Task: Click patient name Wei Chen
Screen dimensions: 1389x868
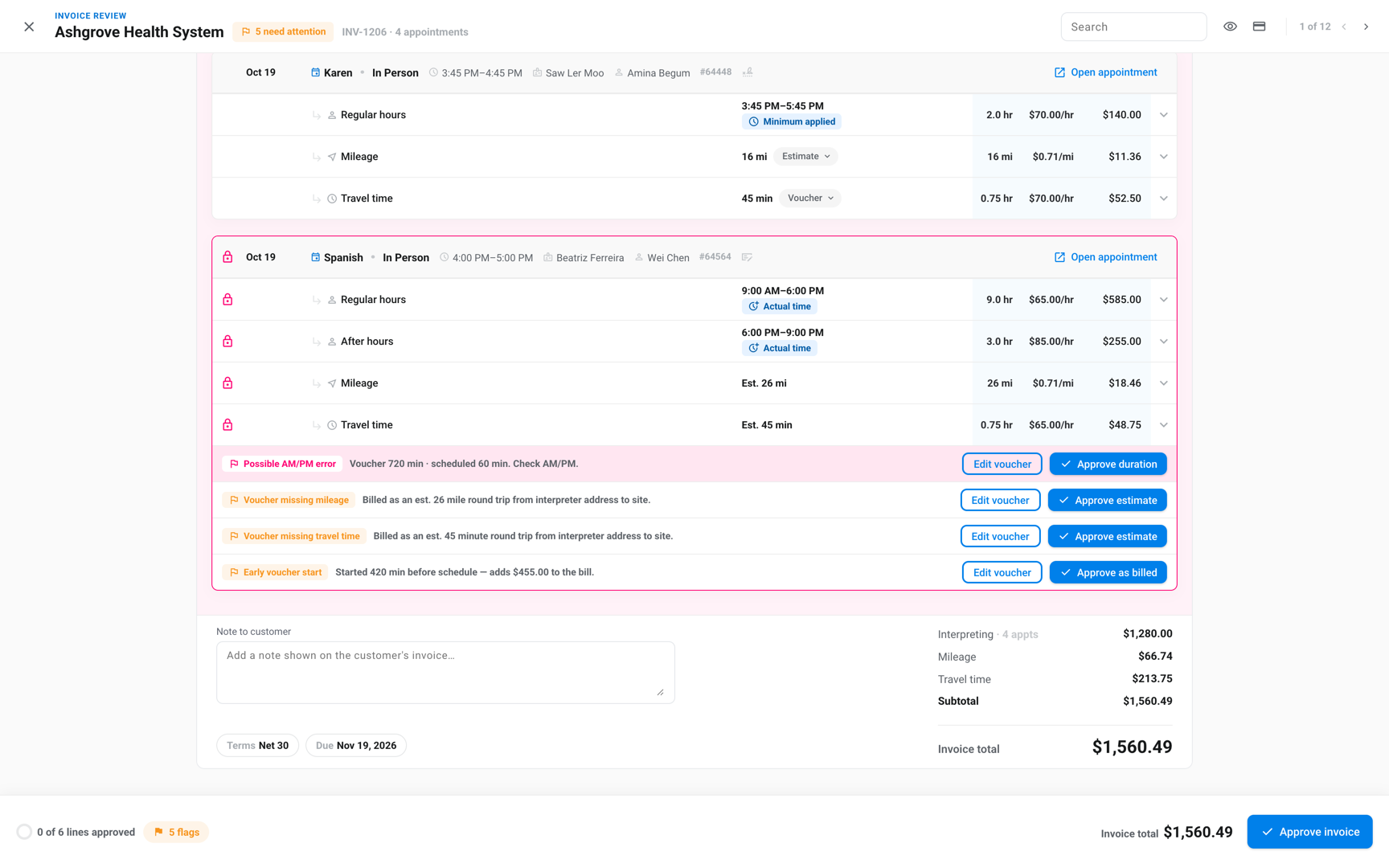Action: (668, 258)
